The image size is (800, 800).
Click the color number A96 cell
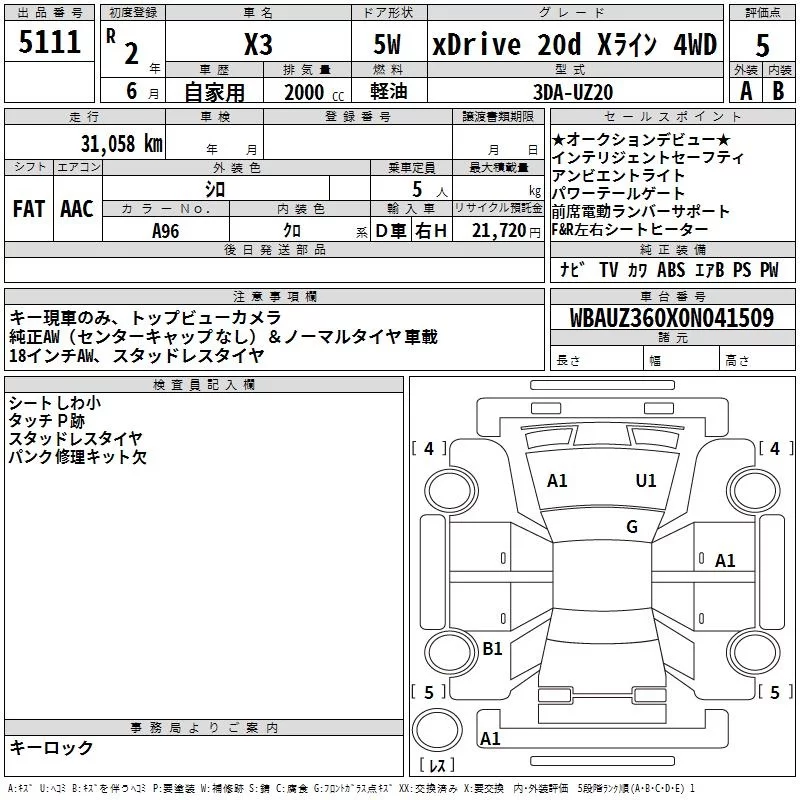click(166, 231)
